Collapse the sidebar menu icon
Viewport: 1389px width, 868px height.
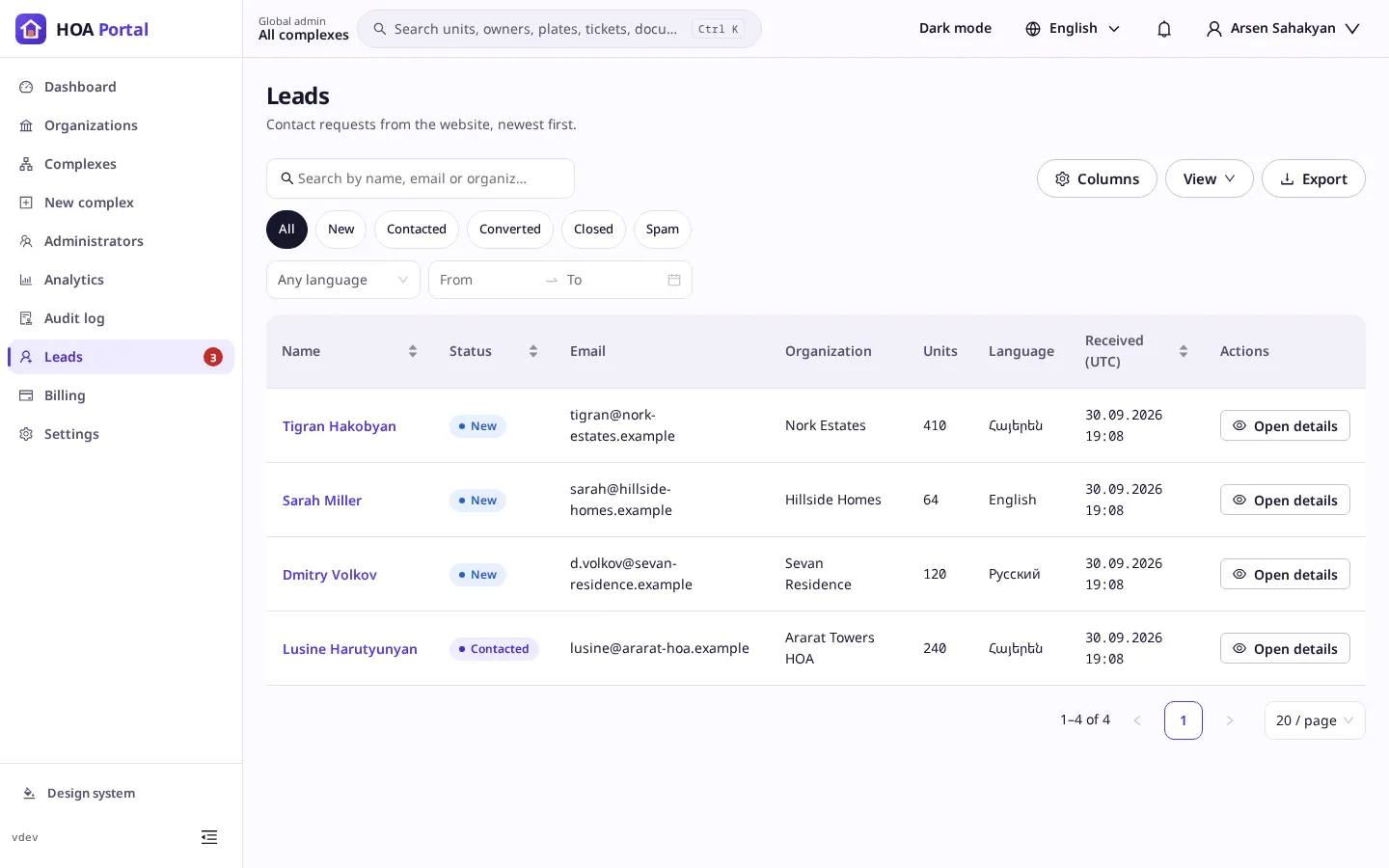[x=209, y=837]
